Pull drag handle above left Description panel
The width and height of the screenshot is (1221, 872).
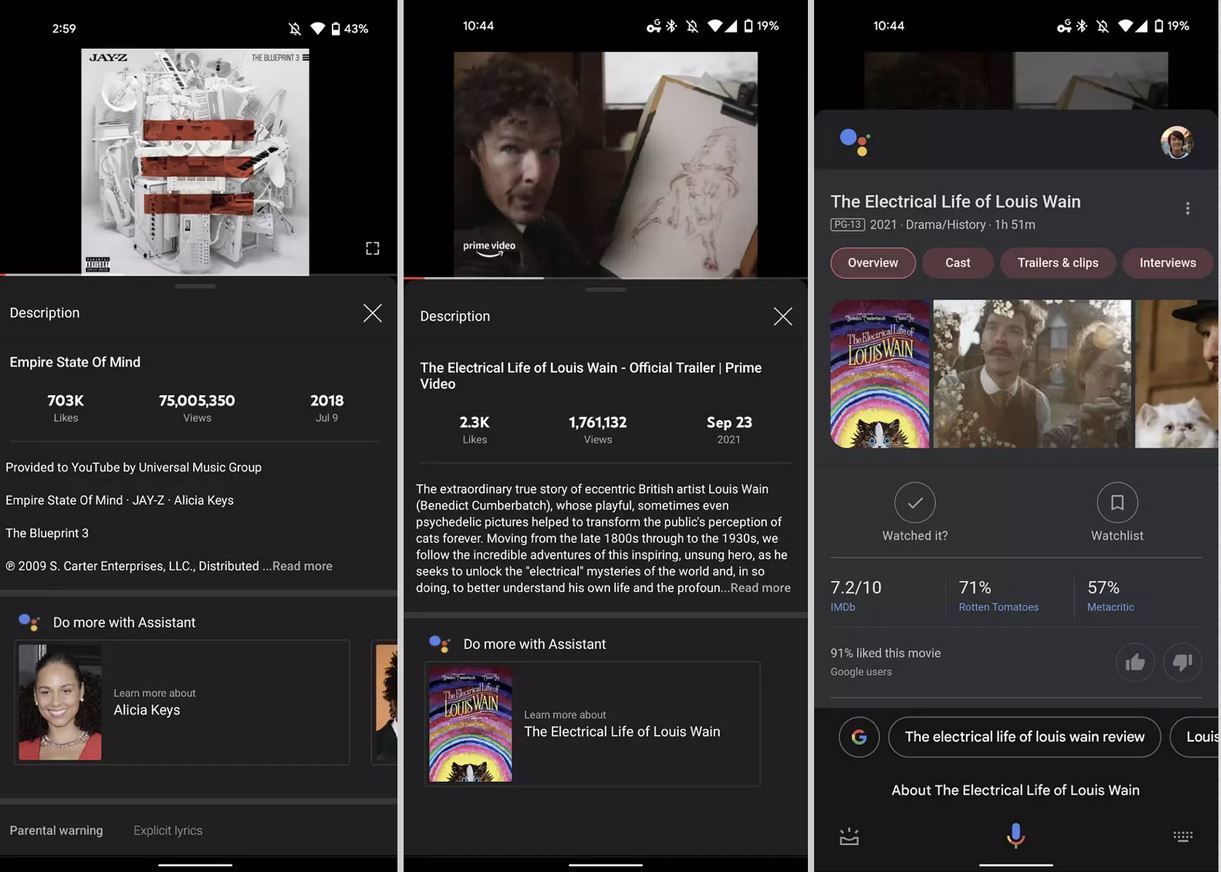click(195, 286)
